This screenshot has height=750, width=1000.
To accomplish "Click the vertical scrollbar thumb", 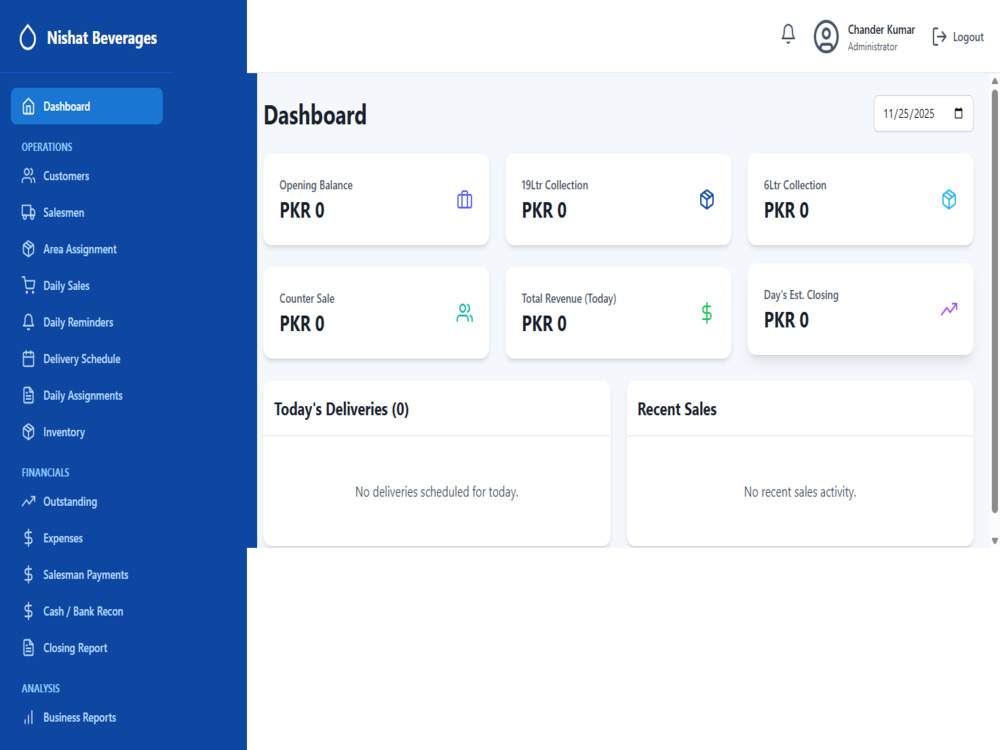I will click(x=994, y=300).
